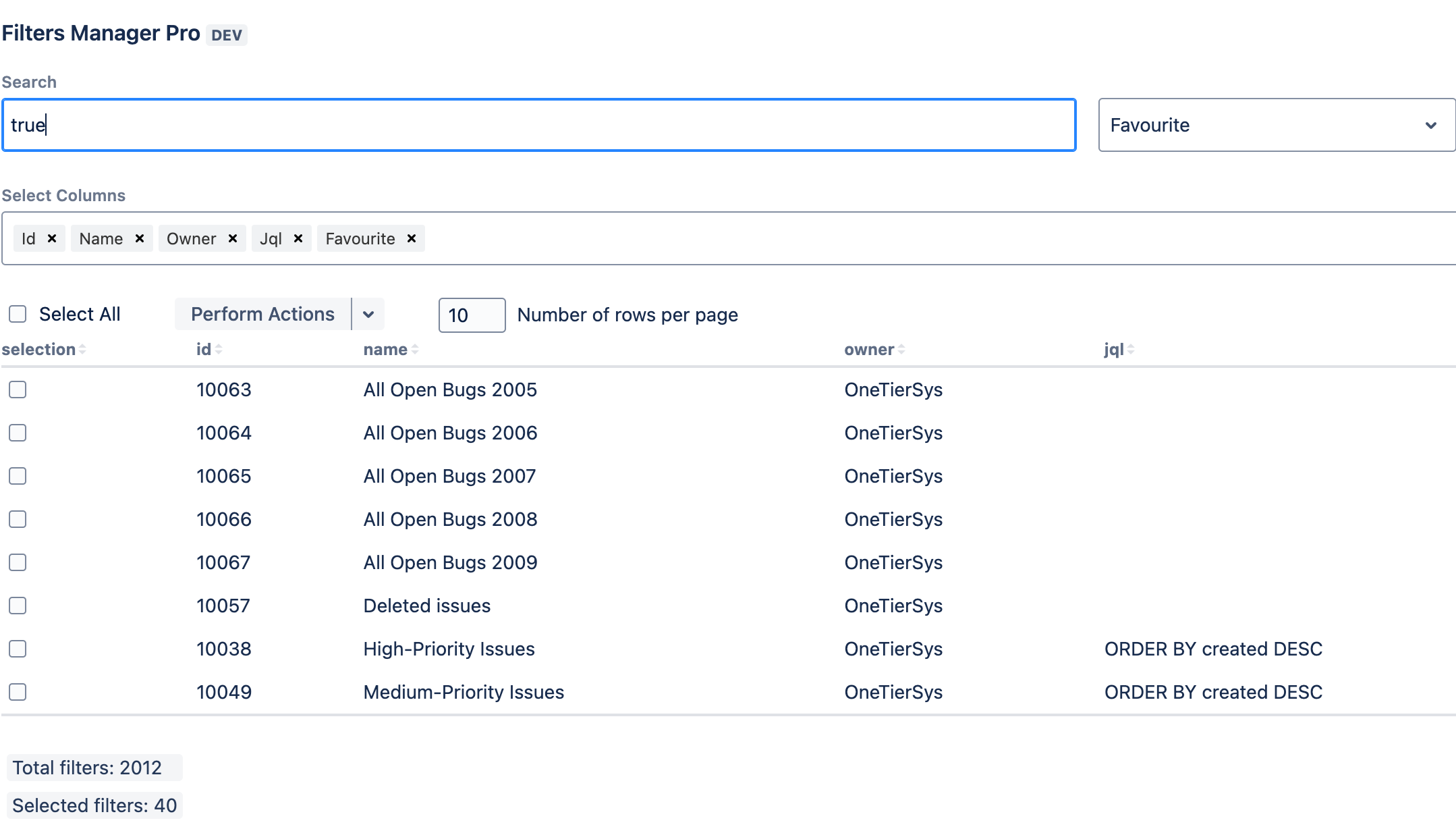The width and height of the screenshot is (1456, 829).
Task: Remove the Id column tag
Action: (52, 238)
